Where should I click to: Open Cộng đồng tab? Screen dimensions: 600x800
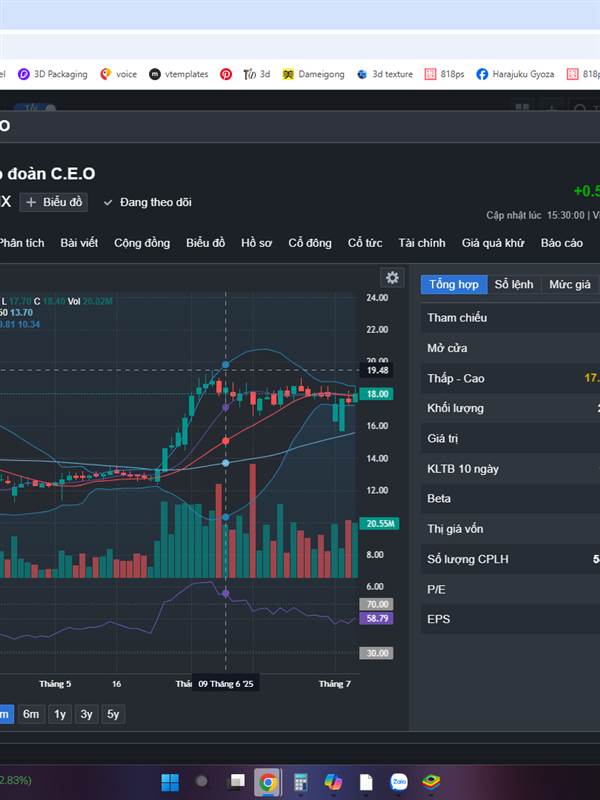tap(142, 243)
